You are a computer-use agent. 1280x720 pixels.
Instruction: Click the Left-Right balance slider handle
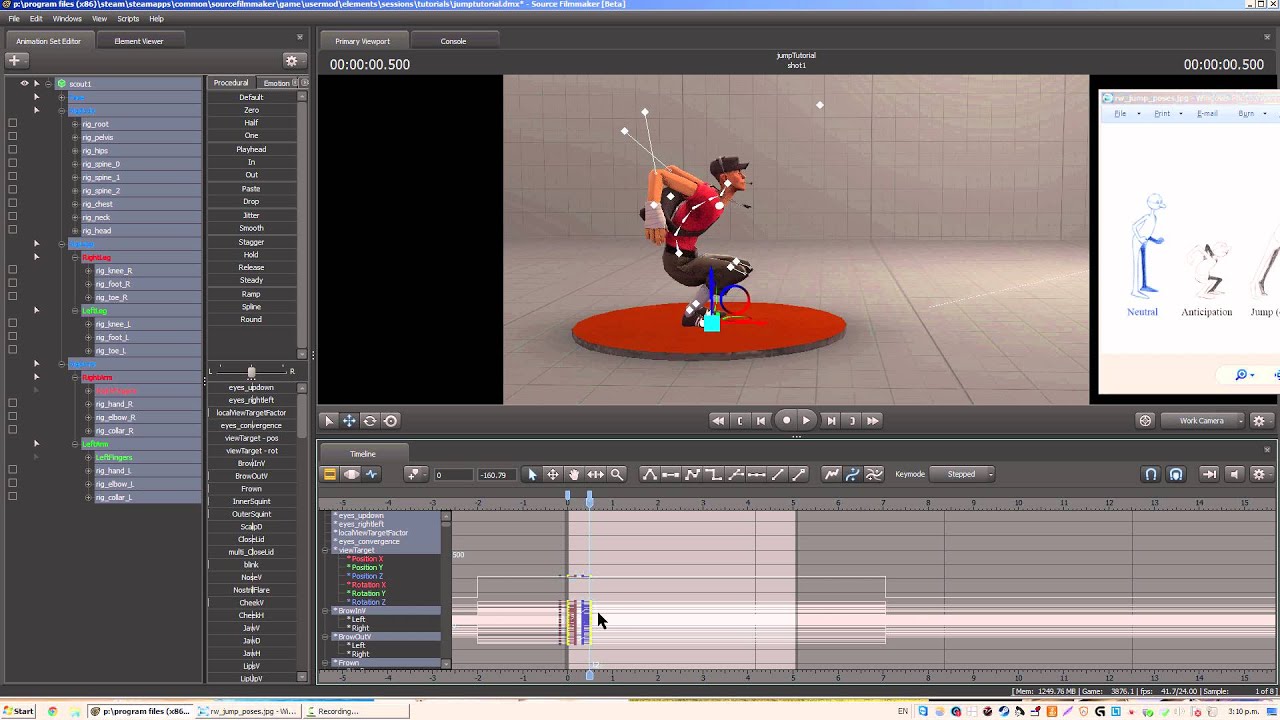tap(251, 371)
